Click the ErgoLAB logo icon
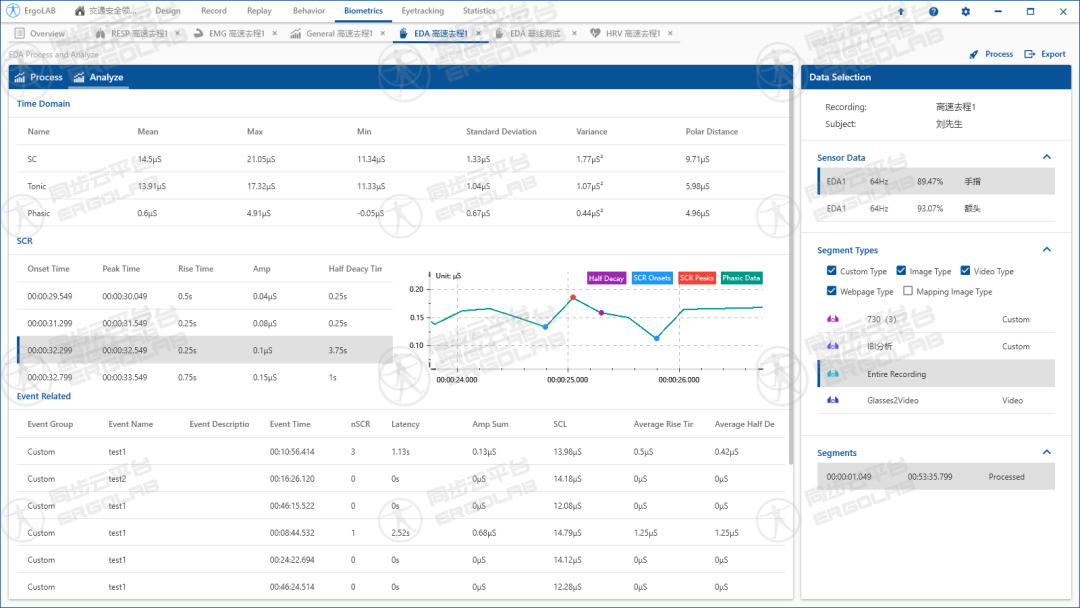1080x608 pixels. pos(11,11)
